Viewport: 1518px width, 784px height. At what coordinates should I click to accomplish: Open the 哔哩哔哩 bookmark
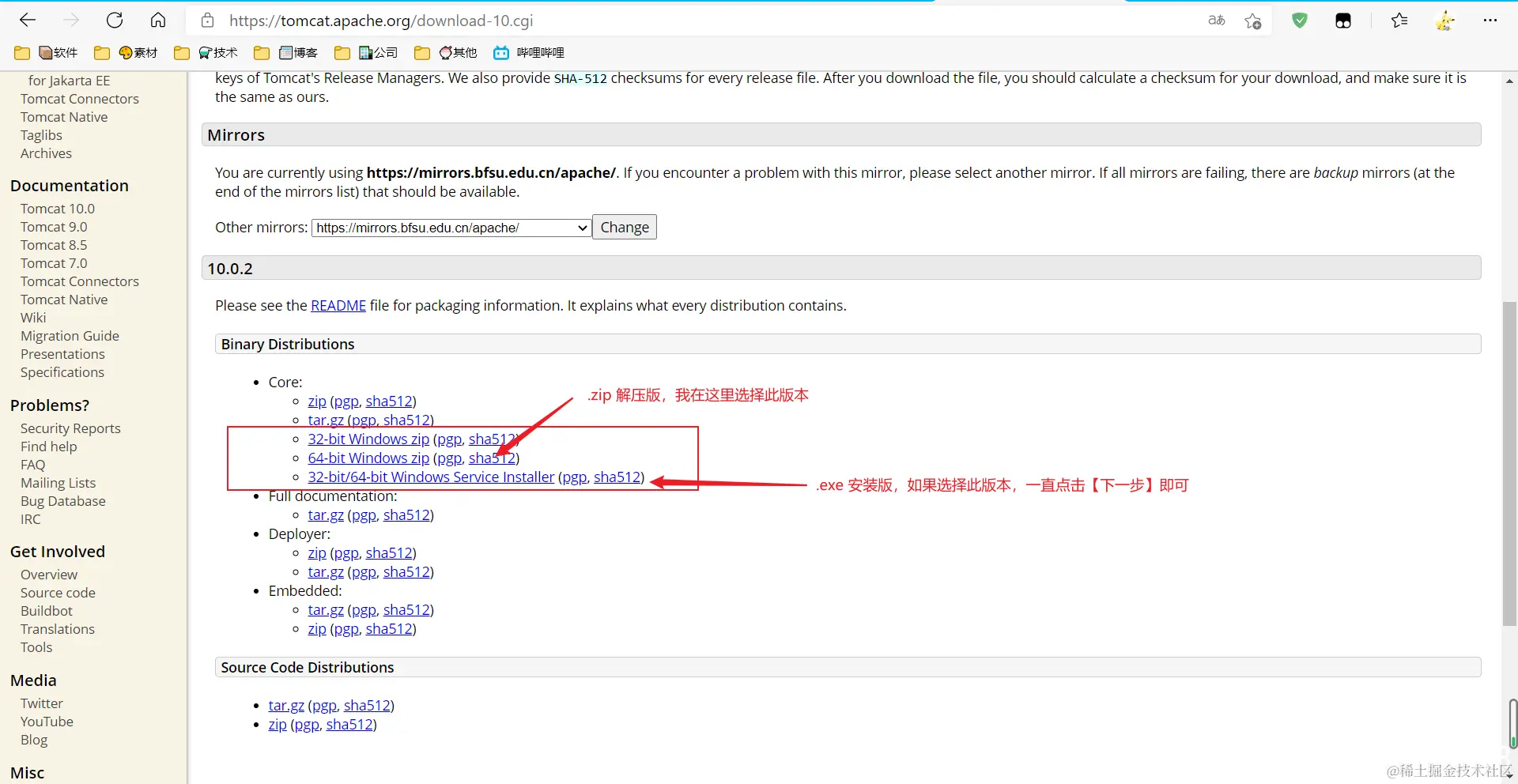529,53
